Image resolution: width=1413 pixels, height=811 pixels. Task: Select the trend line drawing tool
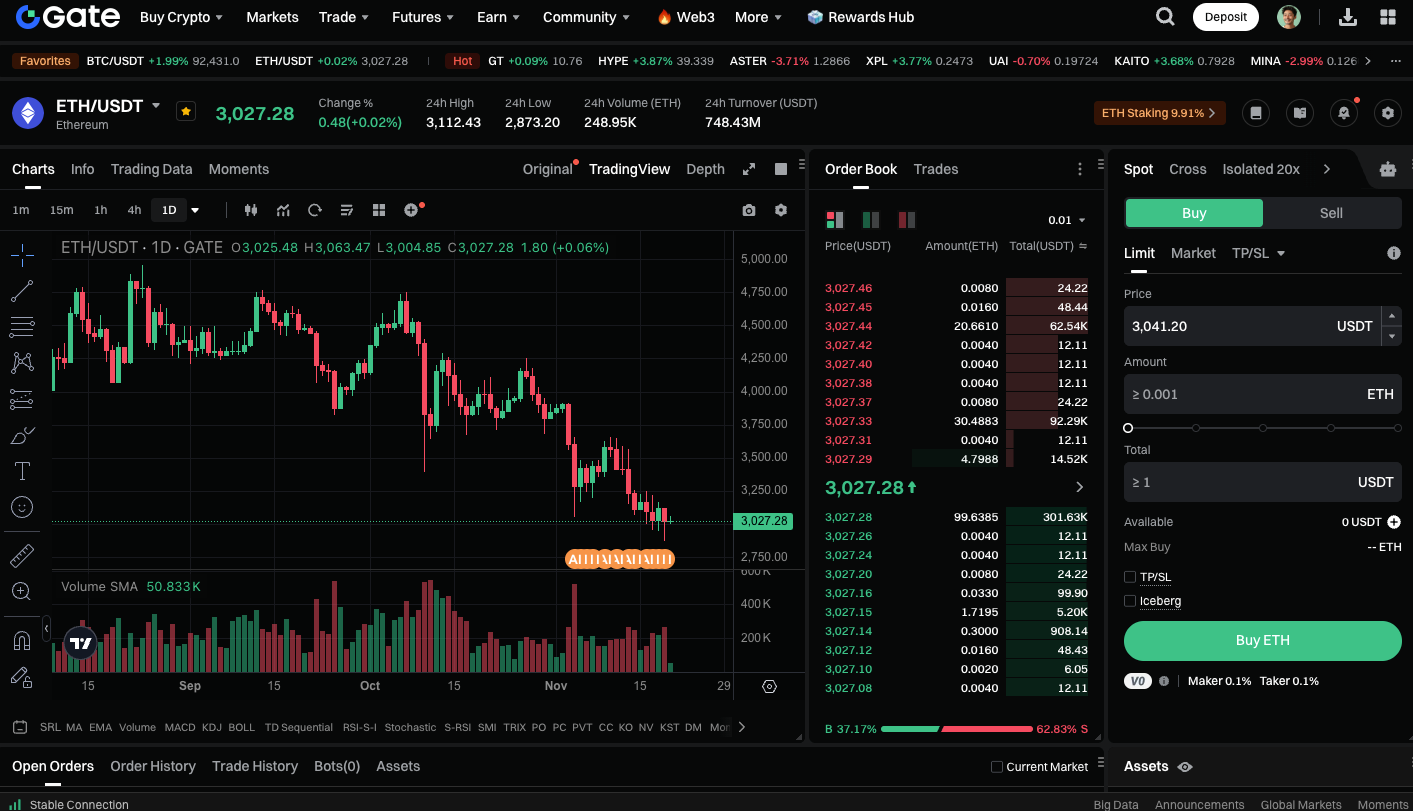click(22, 291)
